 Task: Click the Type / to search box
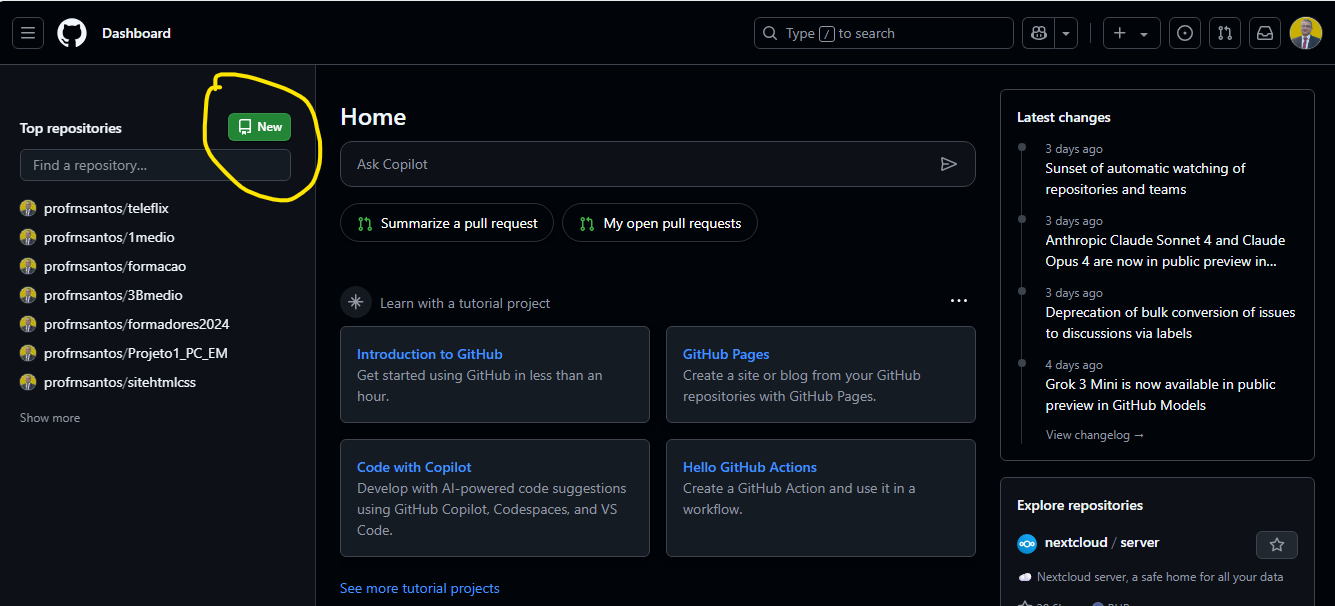tap(883, 33)
